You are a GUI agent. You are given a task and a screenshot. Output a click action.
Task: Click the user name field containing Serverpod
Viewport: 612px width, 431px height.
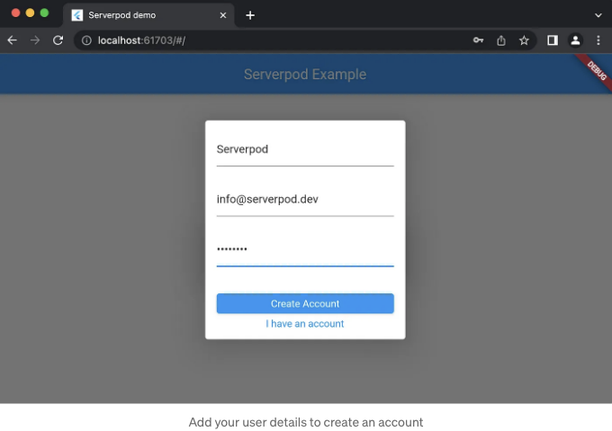point(305,150)
